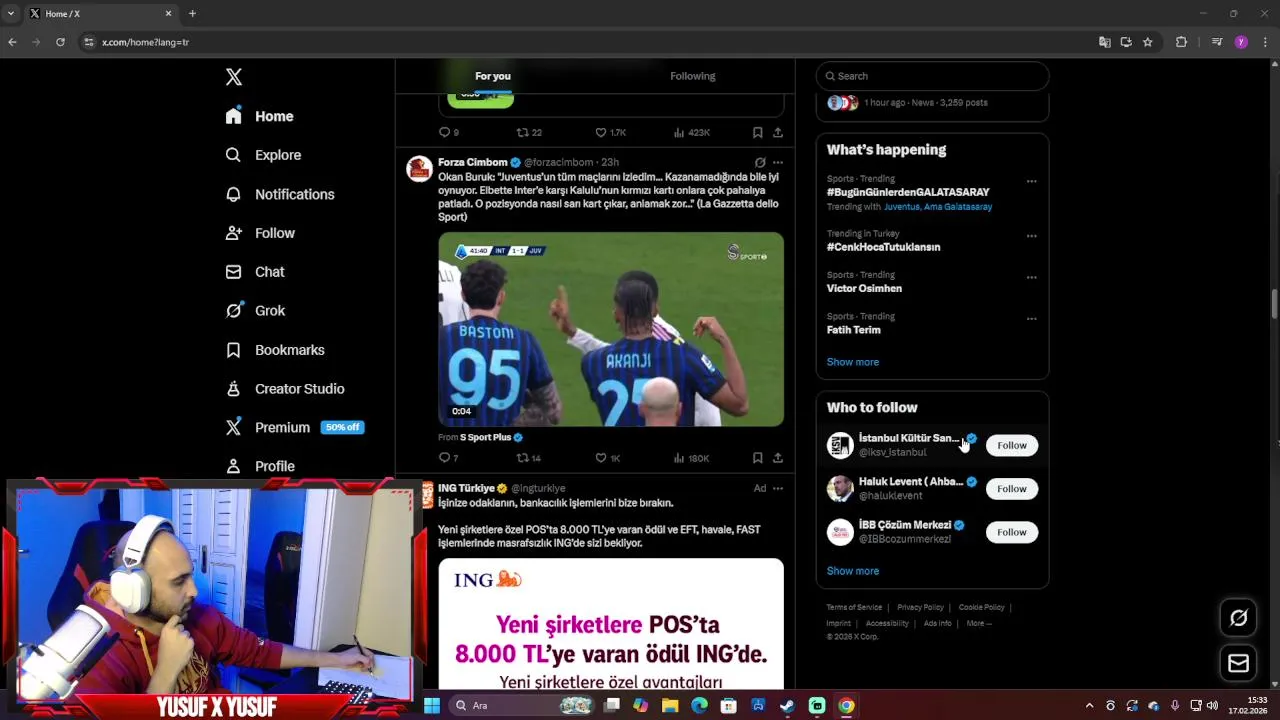View analytics of post with 180K views
Viewport: 1280px width, 720px height.
(x=692, y=458)
